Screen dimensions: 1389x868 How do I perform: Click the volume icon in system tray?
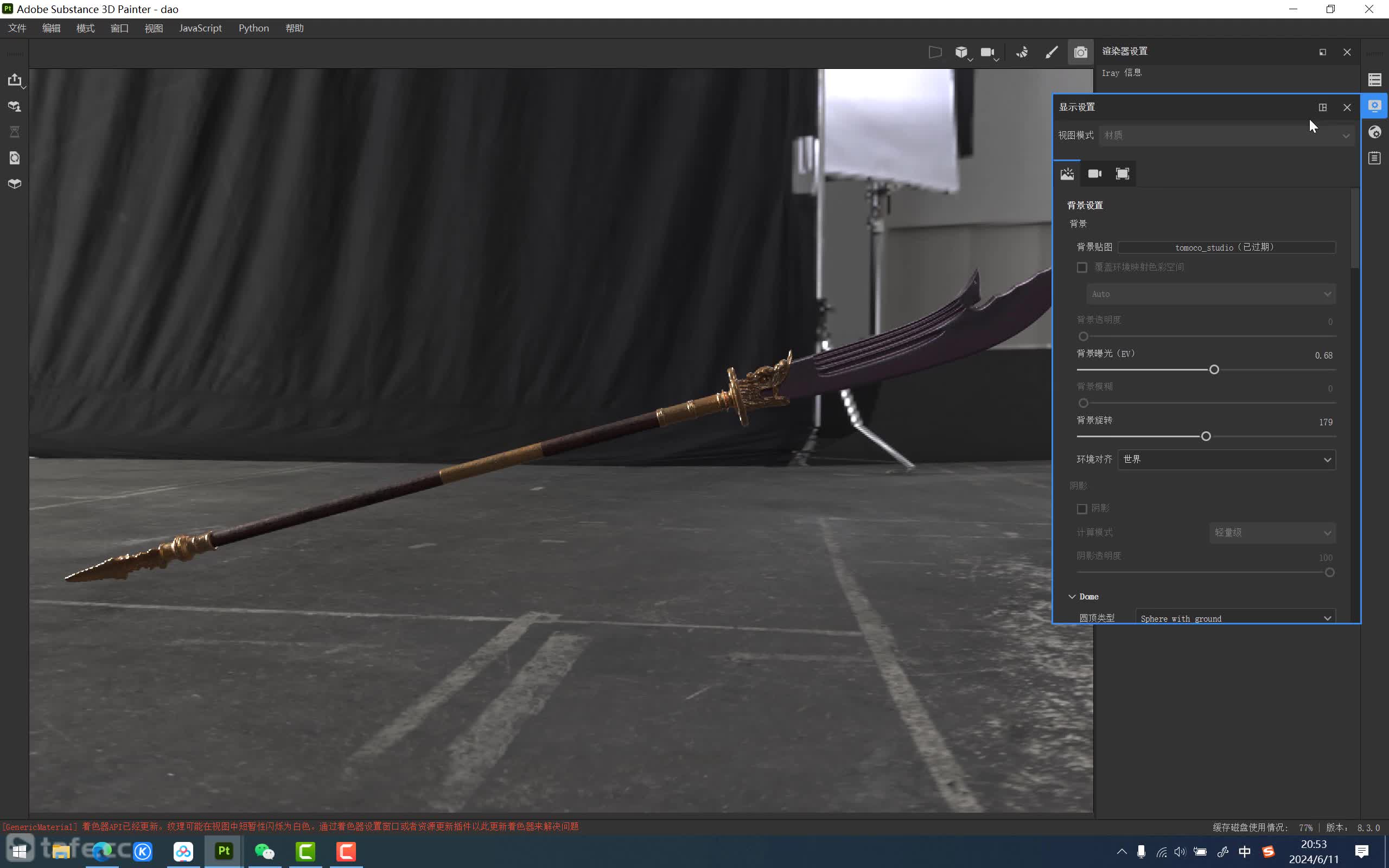1180,851
